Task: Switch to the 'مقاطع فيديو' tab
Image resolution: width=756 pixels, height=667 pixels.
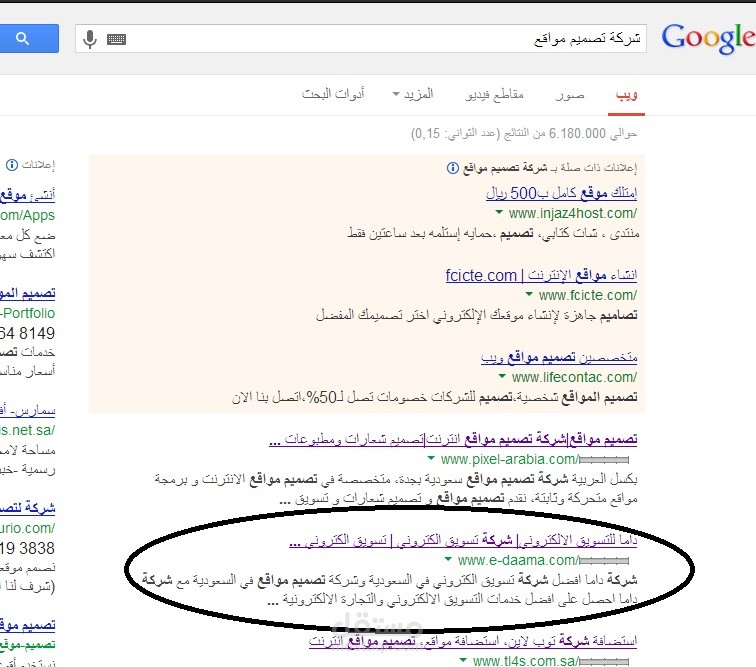Action: [x=495, y=95]
